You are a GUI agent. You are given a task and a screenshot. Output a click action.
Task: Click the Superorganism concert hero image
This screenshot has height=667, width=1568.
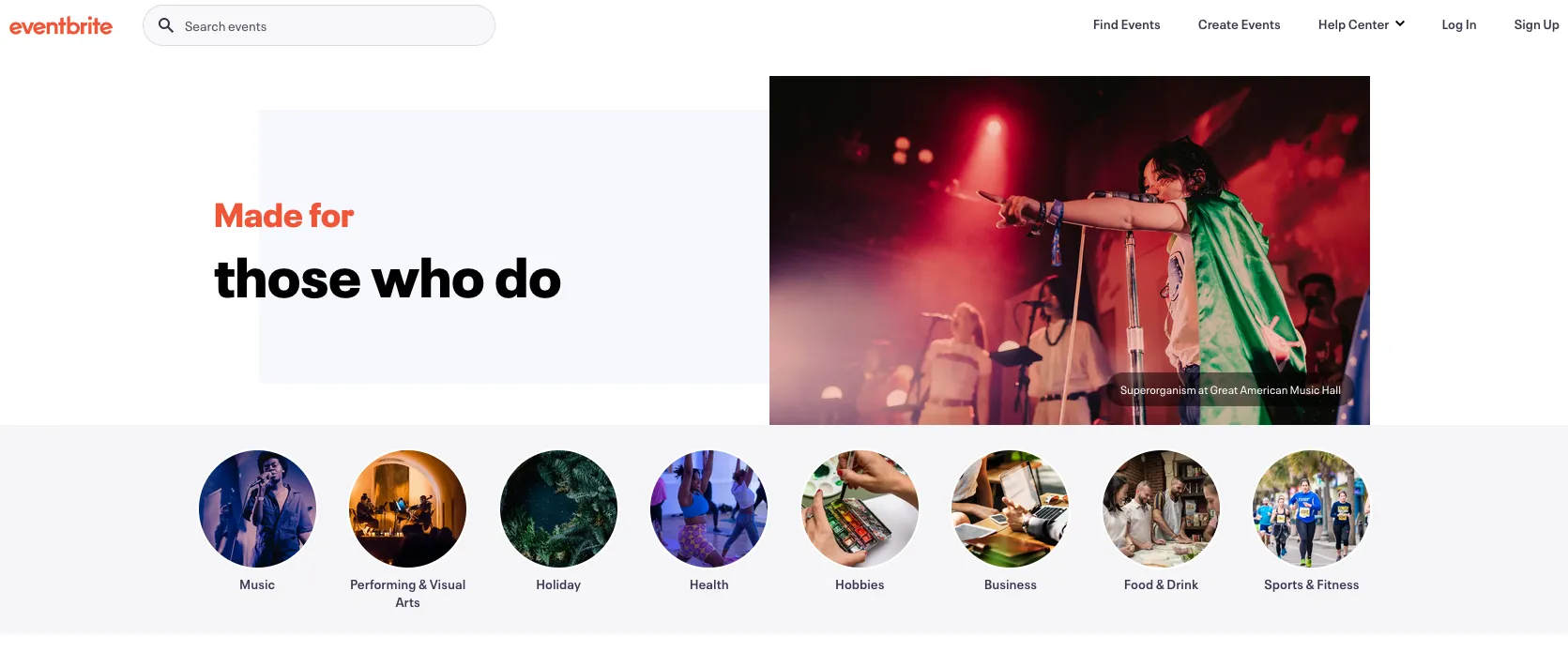coord(1070,250)
